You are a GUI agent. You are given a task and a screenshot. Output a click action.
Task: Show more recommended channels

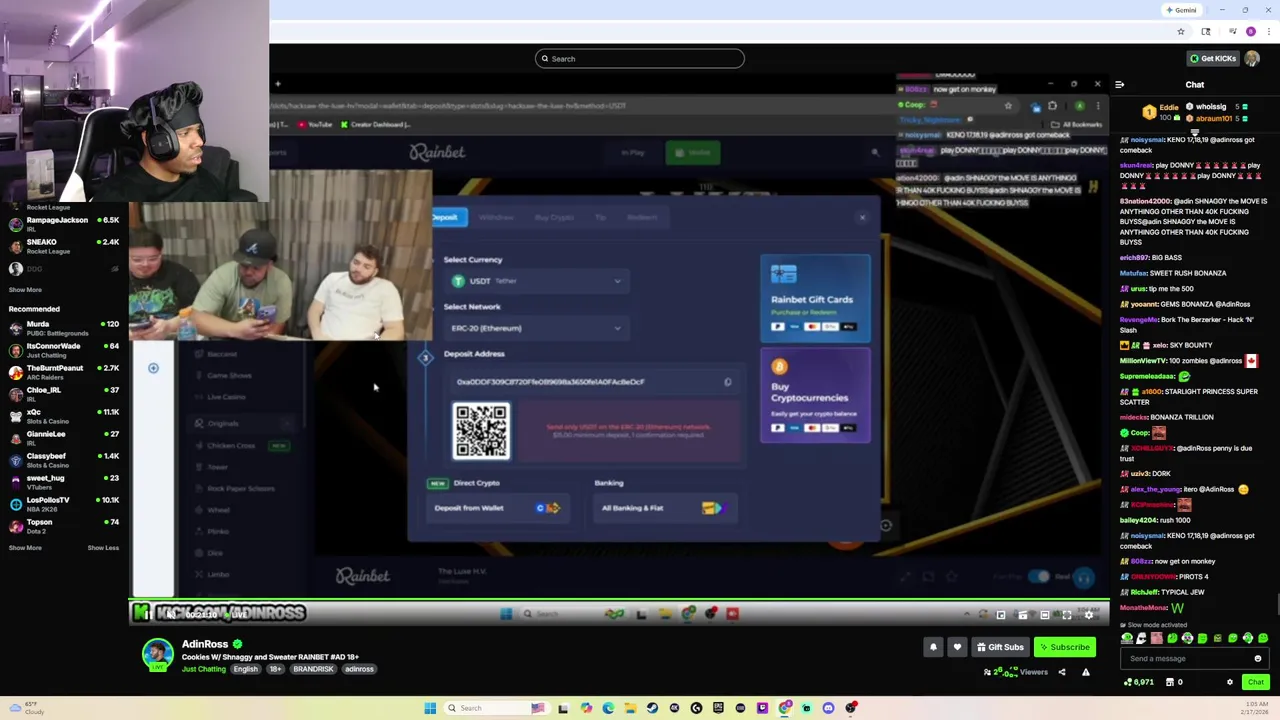pyautogui.click(x=25, y=548)
